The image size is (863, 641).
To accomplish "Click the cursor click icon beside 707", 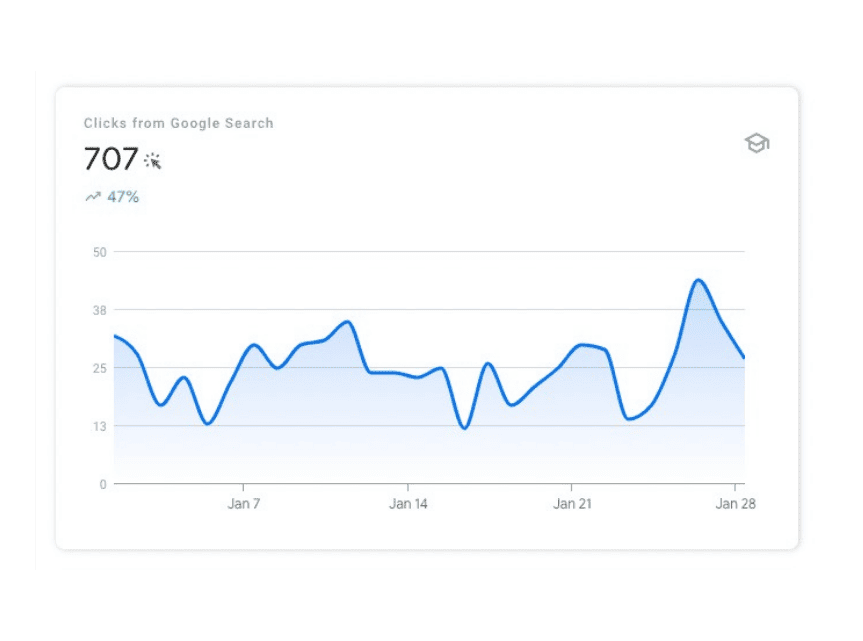I will [152, 161].
